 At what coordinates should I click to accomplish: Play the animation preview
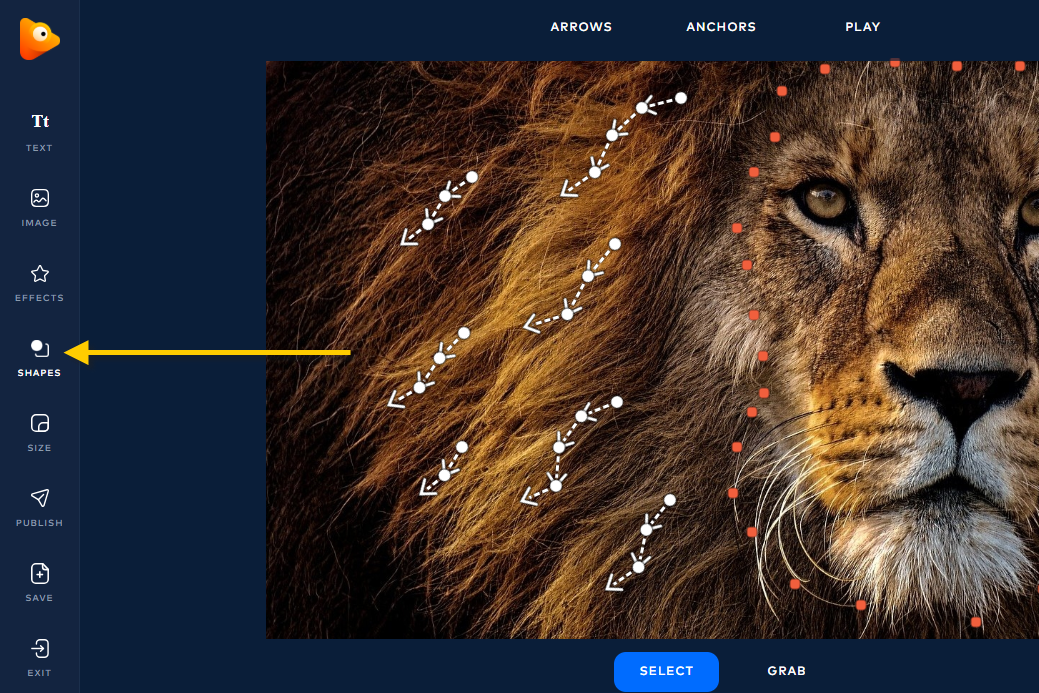(x=863, y=27)
